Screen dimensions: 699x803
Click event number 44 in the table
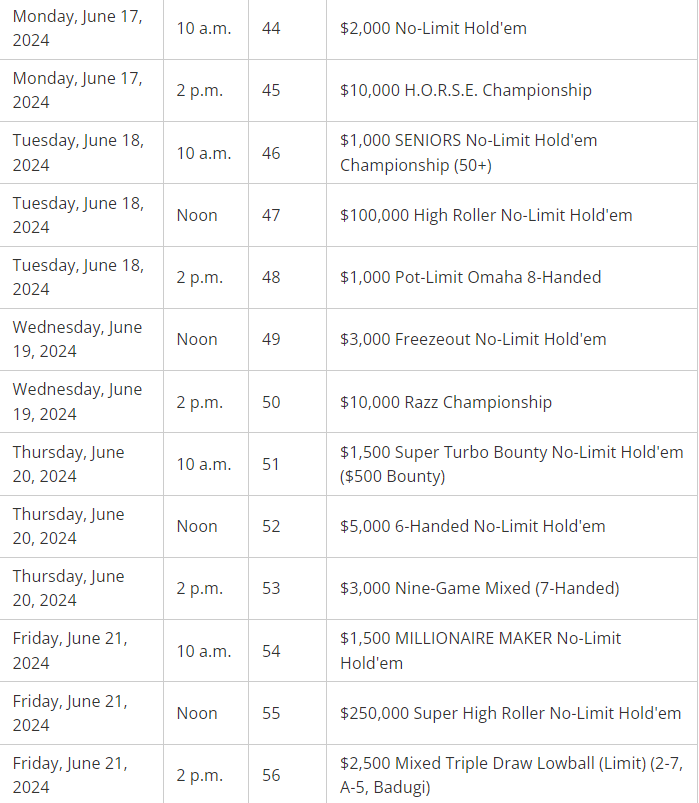(x=271, y=28)
